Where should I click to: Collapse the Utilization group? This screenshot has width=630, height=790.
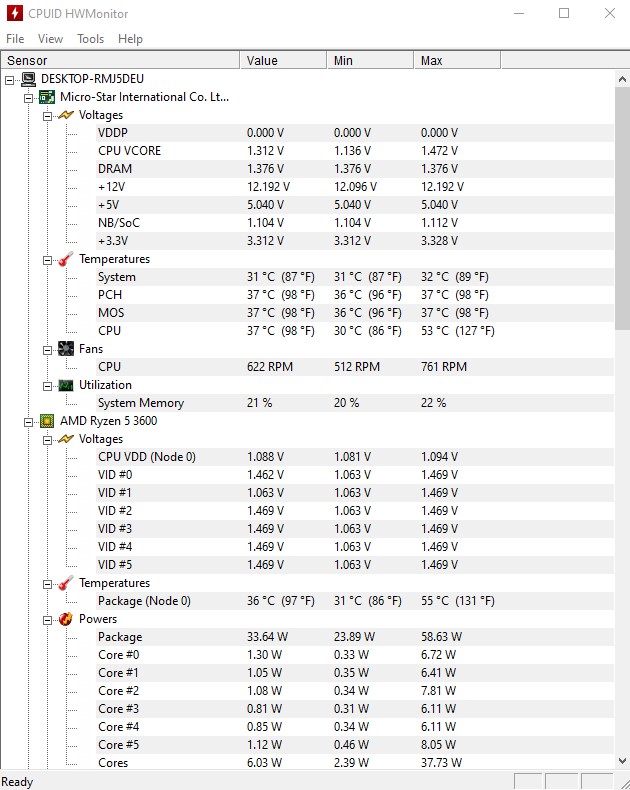pyautogui.click(x=47, y=386)
